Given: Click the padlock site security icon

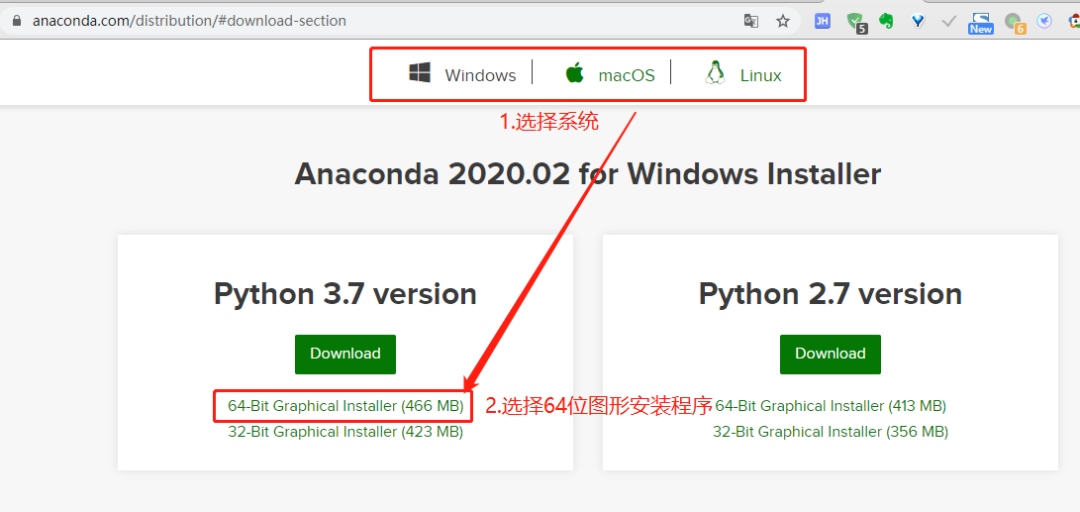Looking at the screenshot, I should 17,21.
